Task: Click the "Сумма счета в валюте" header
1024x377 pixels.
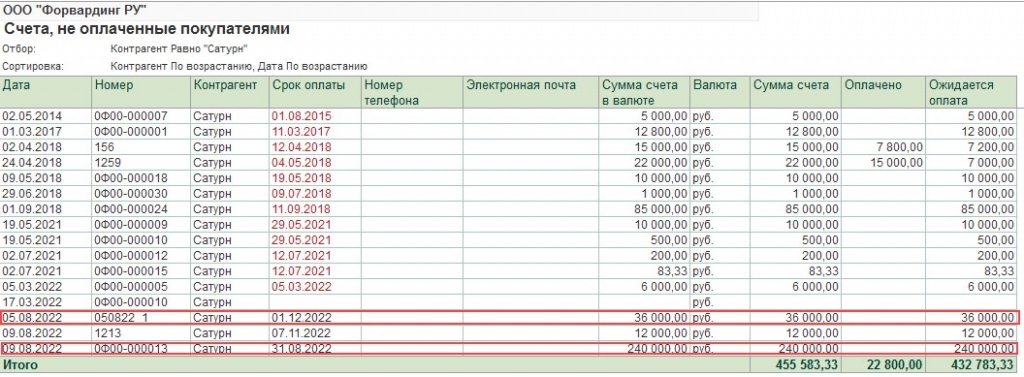Action: (x=645, y=93)
